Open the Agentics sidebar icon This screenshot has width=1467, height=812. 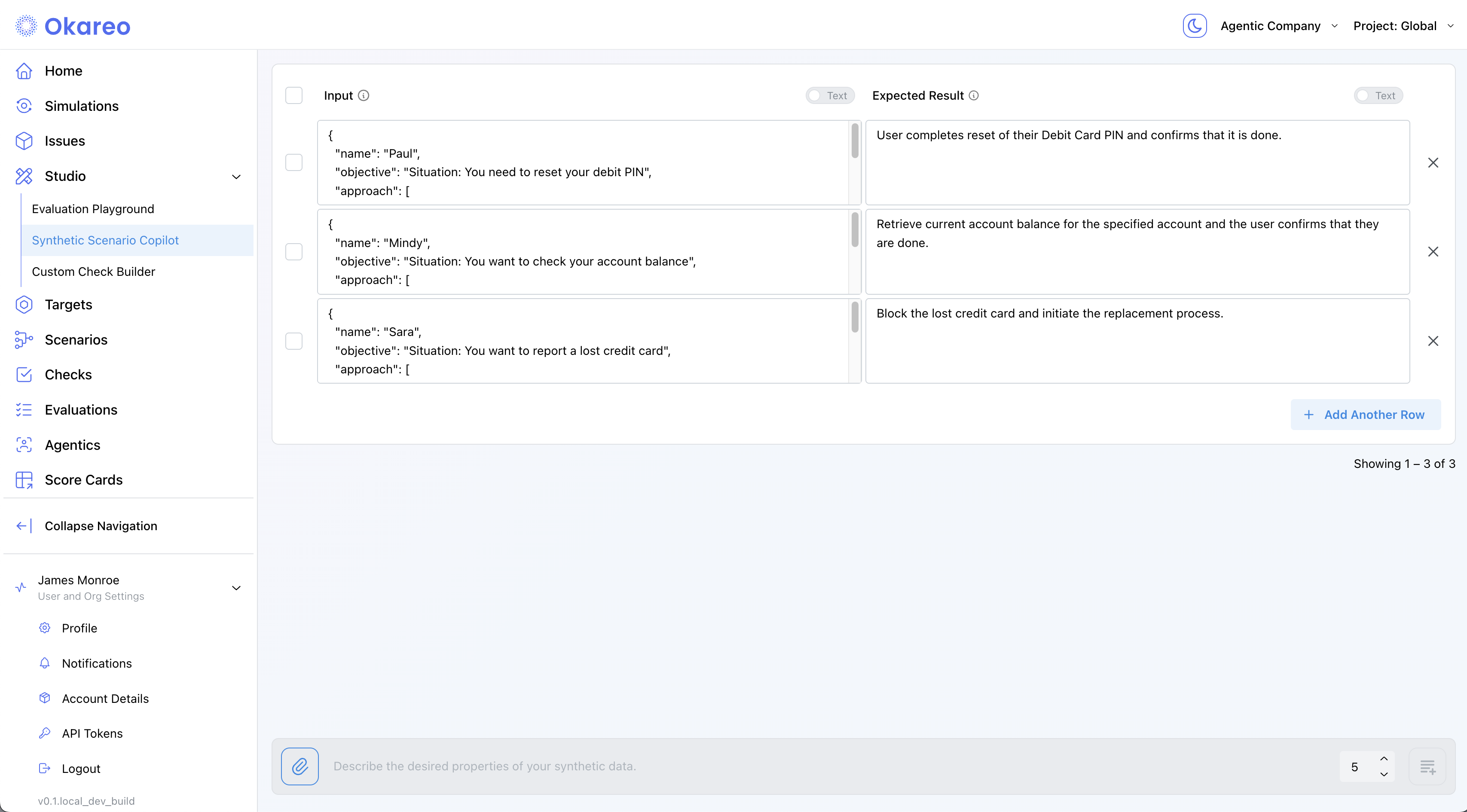24,445
